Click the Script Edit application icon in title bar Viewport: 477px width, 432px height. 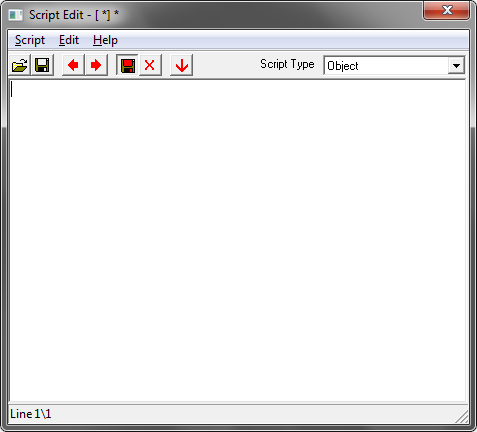[x=16, y=15]
